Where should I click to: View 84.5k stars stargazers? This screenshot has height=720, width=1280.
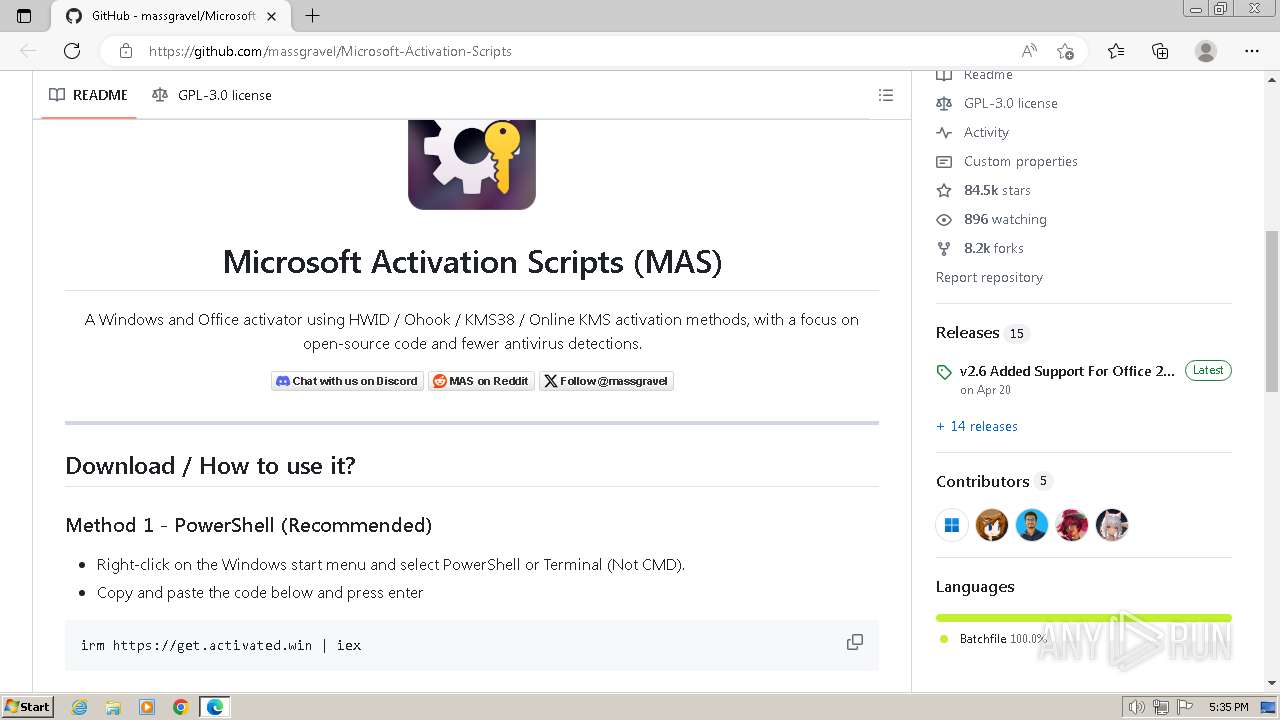997,190
